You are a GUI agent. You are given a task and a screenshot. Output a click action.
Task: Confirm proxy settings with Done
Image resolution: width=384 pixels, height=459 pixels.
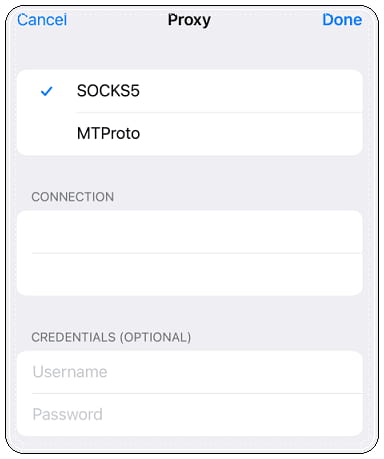342,20
